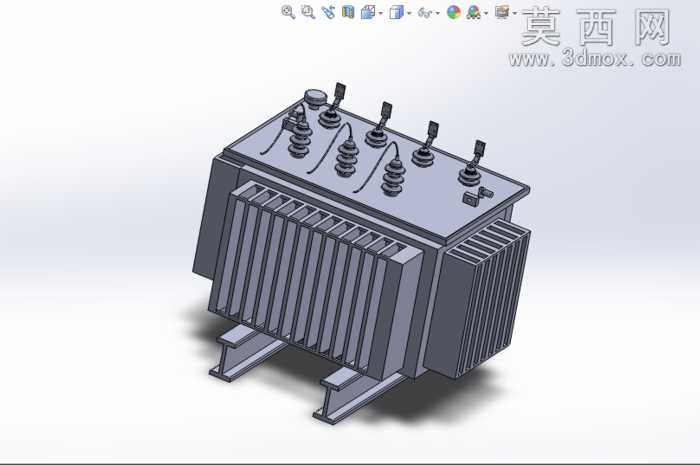Click the Display Style box icon
Viewport: 700px width, 465px height.
pos(396,12)
